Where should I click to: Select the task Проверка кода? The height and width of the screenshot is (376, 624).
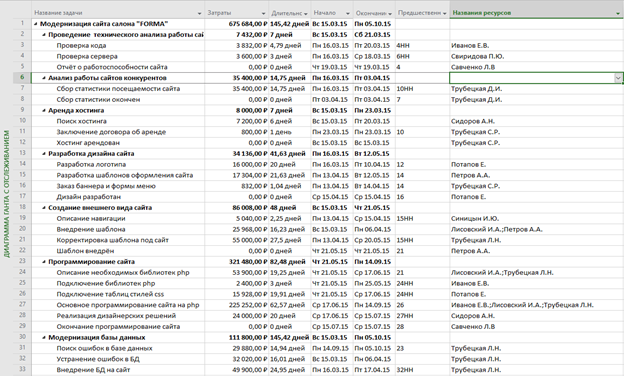81,46
